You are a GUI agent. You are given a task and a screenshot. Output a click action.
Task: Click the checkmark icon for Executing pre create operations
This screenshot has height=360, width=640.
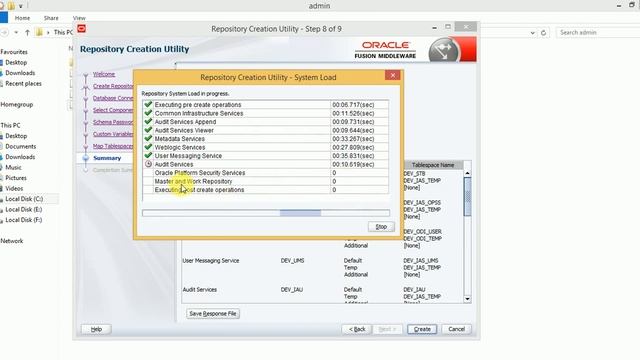148,104
